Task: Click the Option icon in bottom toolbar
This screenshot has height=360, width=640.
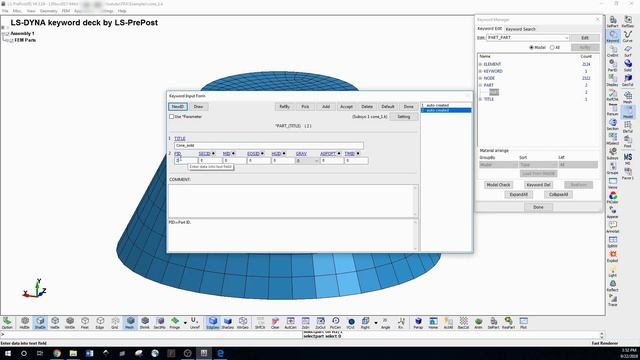Action: click(x=7, y=322)
